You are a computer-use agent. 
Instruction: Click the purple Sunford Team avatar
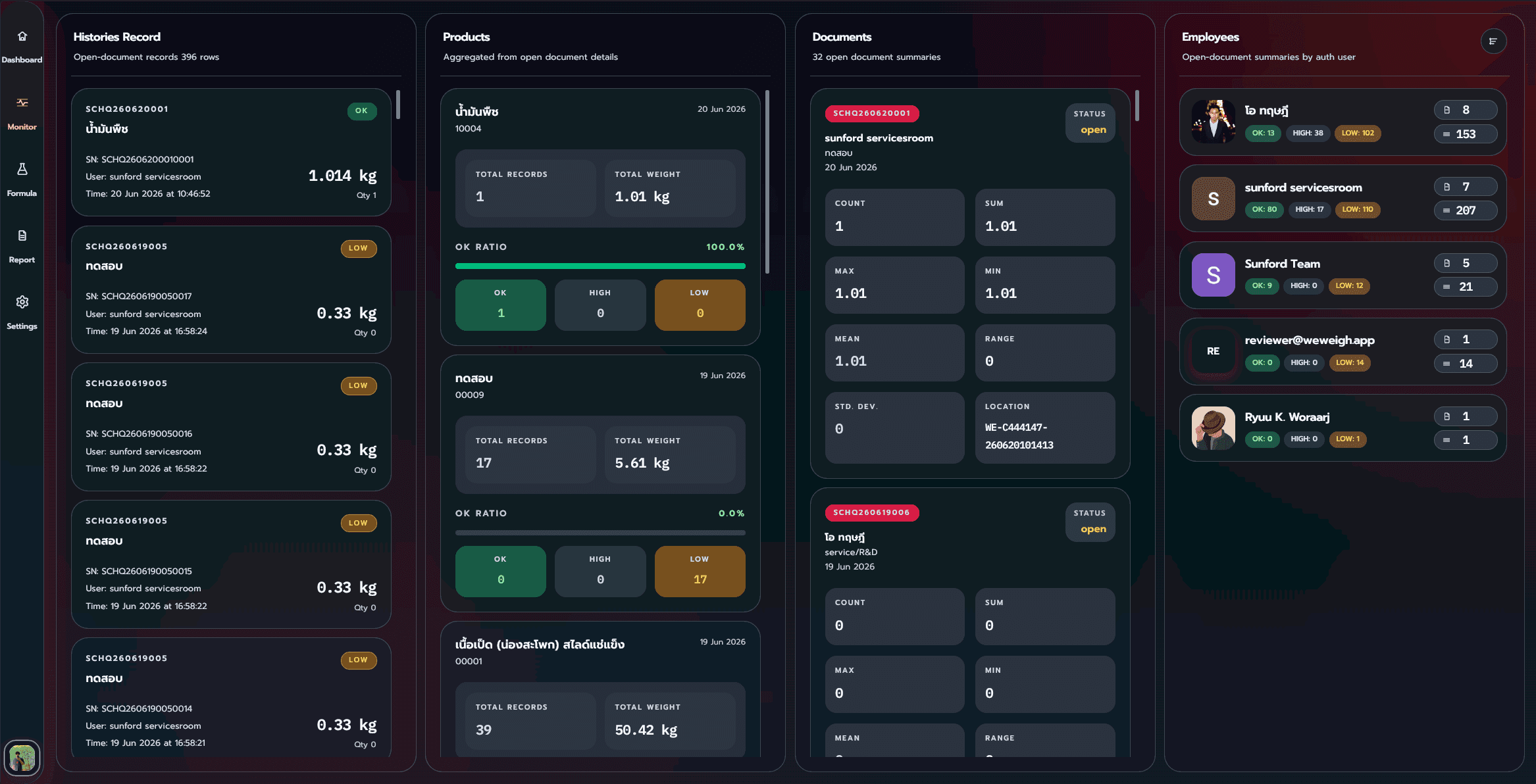click(1213, 275)
